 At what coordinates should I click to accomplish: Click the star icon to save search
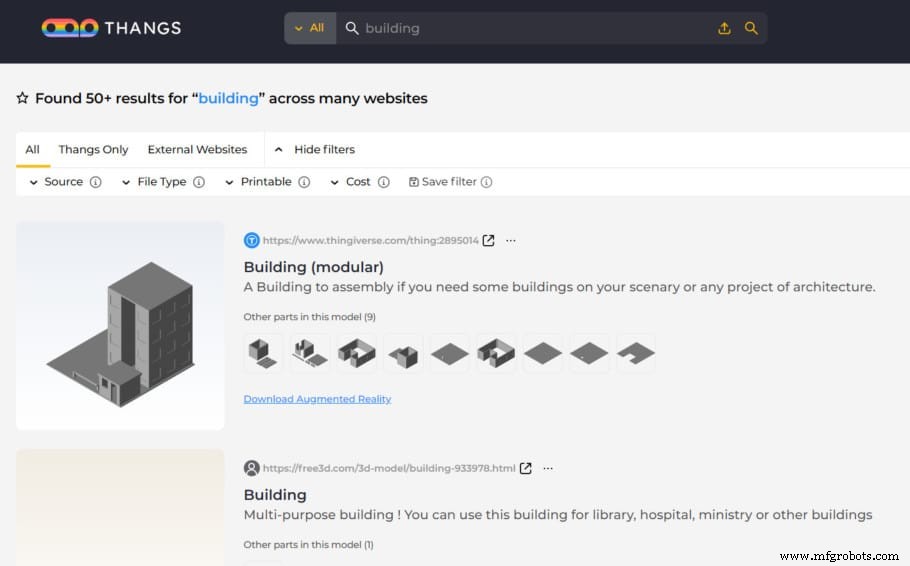pyautogui.click(x=22, y=98)
